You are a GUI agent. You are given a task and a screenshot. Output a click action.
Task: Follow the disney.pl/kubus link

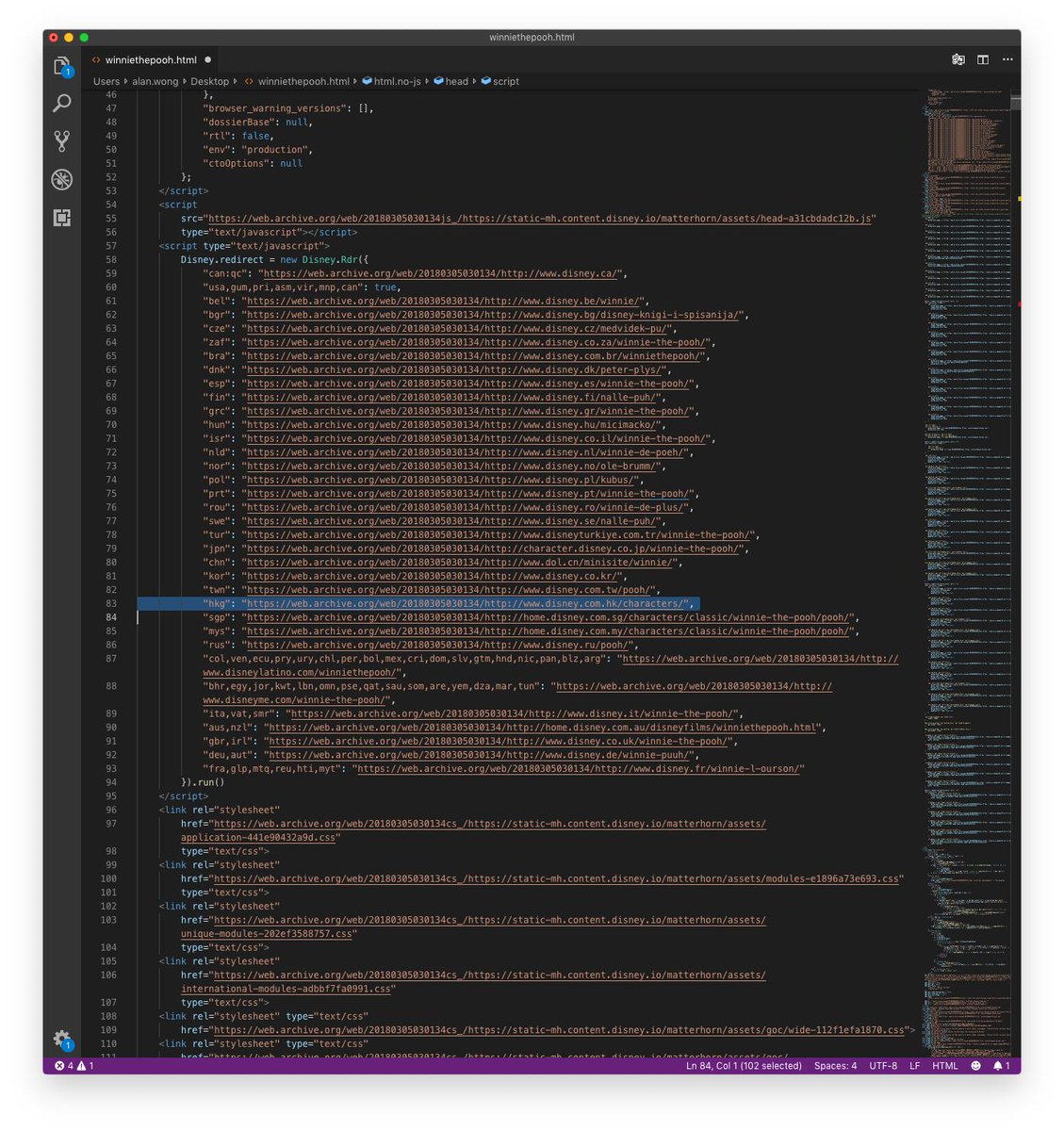(x=441, y=480)
